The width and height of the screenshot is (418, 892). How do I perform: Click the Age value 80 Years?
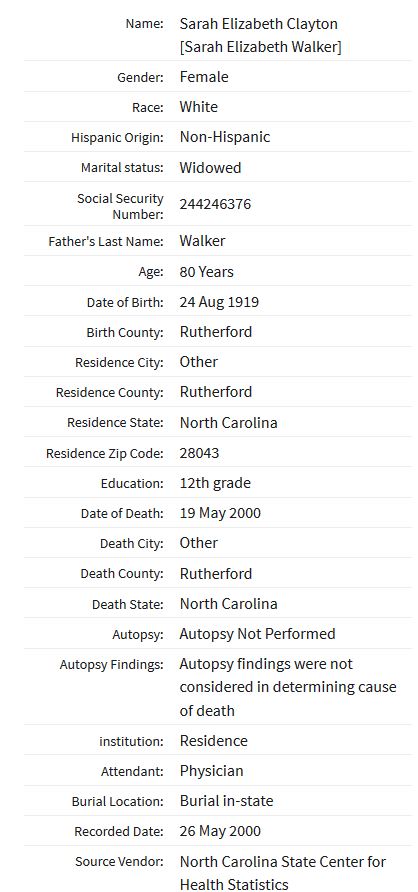tap(206, 272)
